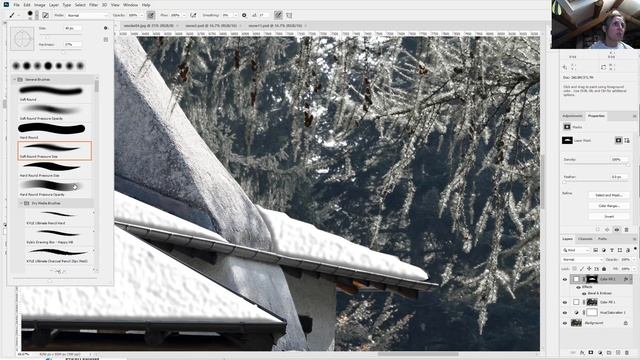Open Flow value dropdown arrow
The image size is (640, 360).
(x=184, y=15)
